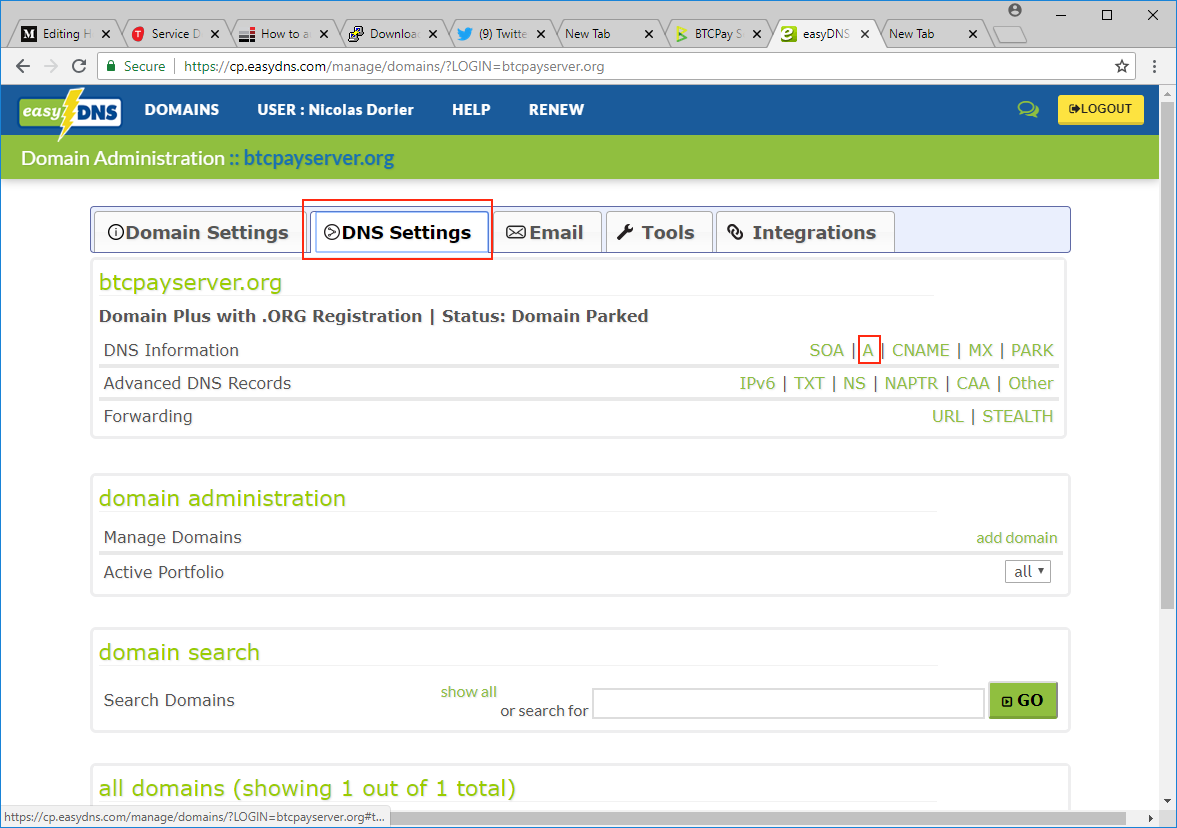This screenshot has width=1177, height=828.
Task: Click the browser forward arrow
Action: [x=50, y=66]
